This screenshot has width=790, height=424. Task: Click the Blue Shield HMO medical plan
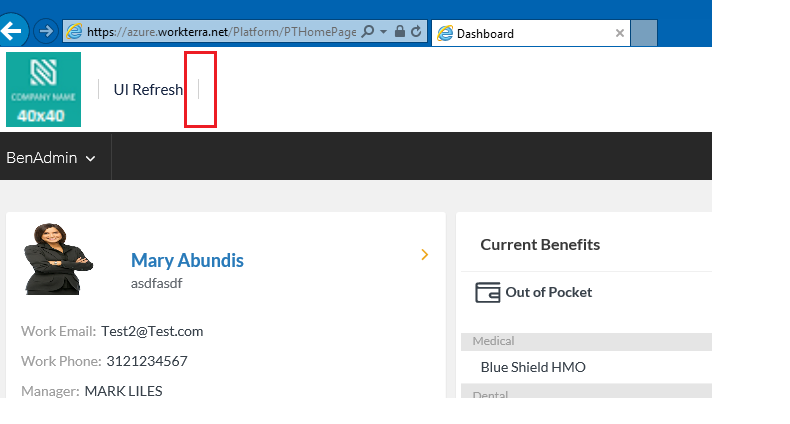click(x=533, y=367)
